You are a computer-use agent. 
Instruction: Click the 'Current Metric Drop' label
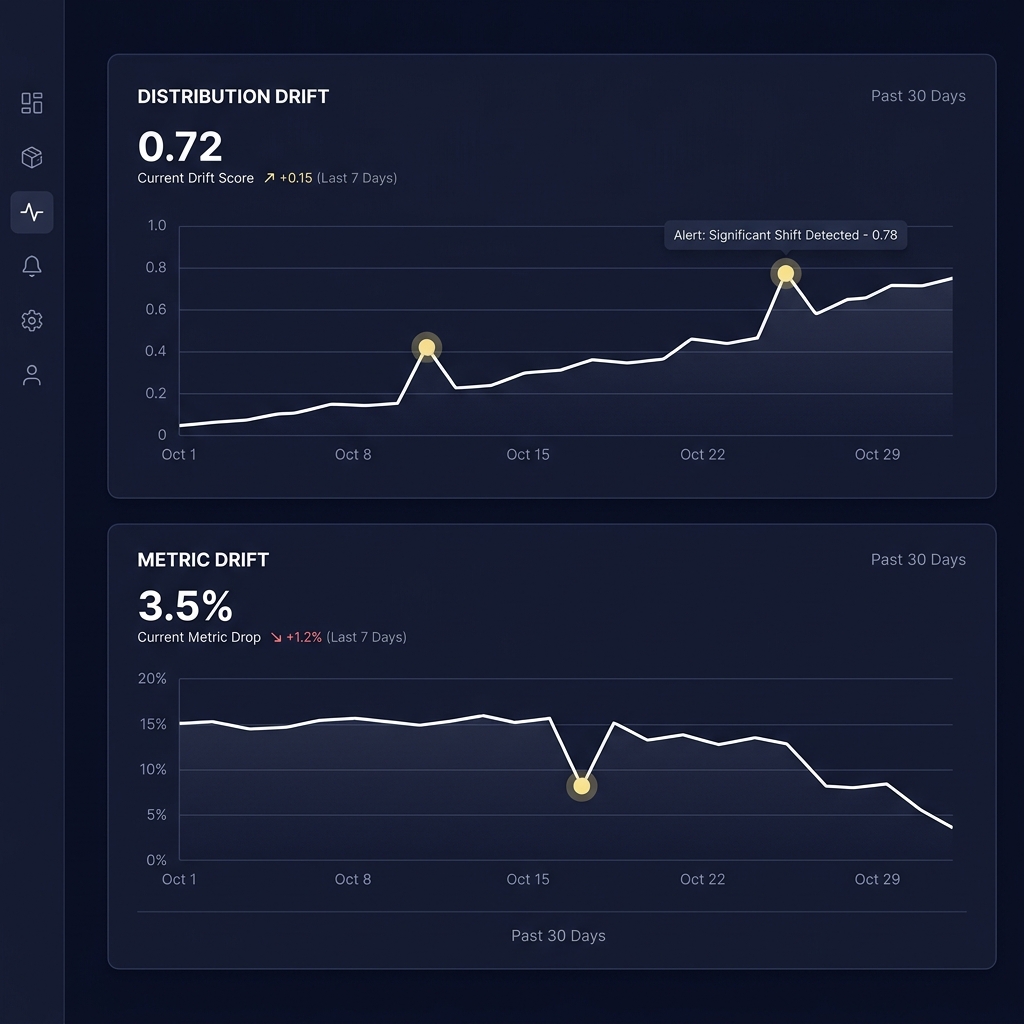(x=199, y=637)
